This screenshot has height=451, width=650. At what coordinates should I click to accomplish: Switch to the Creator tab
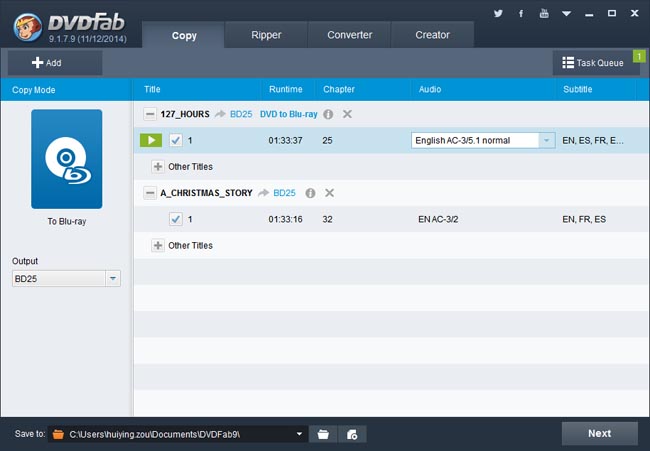(432, 35)
